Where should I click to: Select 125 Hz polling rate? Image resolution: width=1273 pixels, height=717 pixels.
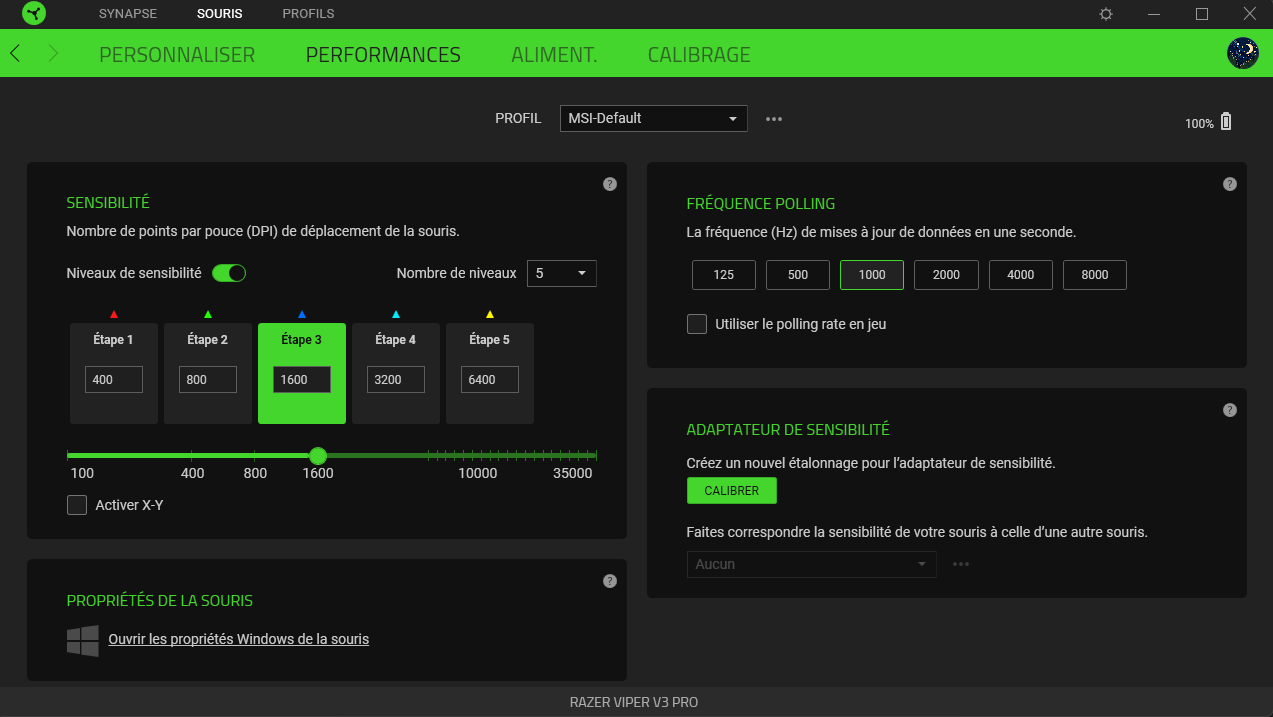click(x=724, y=275)
